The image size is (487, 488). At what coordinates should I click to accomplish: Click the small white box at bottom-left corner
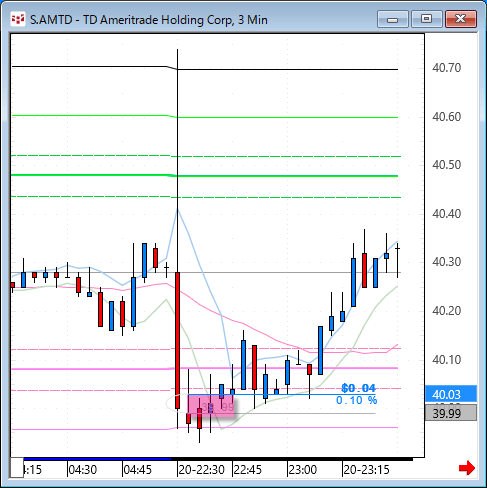[17, 468]
